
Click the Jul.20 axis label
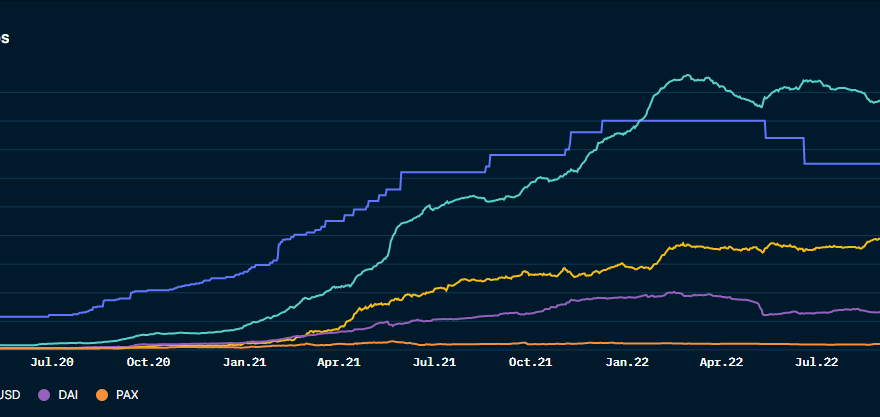(53, 363)
